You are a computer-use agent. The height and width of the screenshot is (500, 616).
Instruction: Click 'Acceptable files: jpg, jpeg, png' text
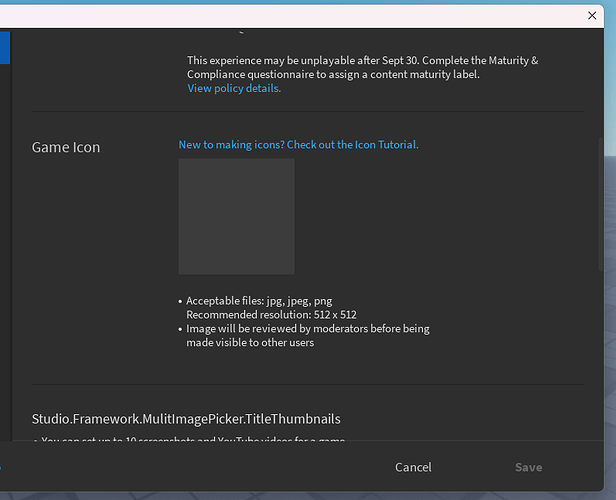coord(259,301)
